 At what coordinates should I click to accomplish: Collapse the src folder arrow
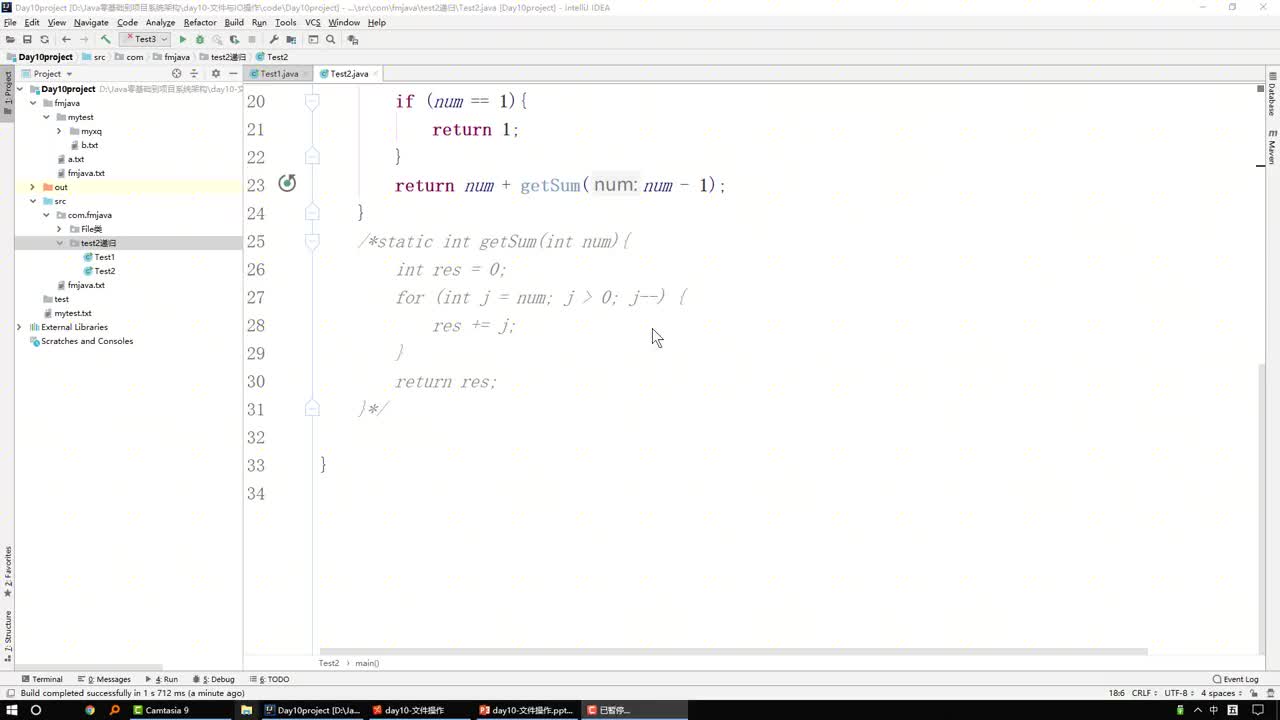32,201
